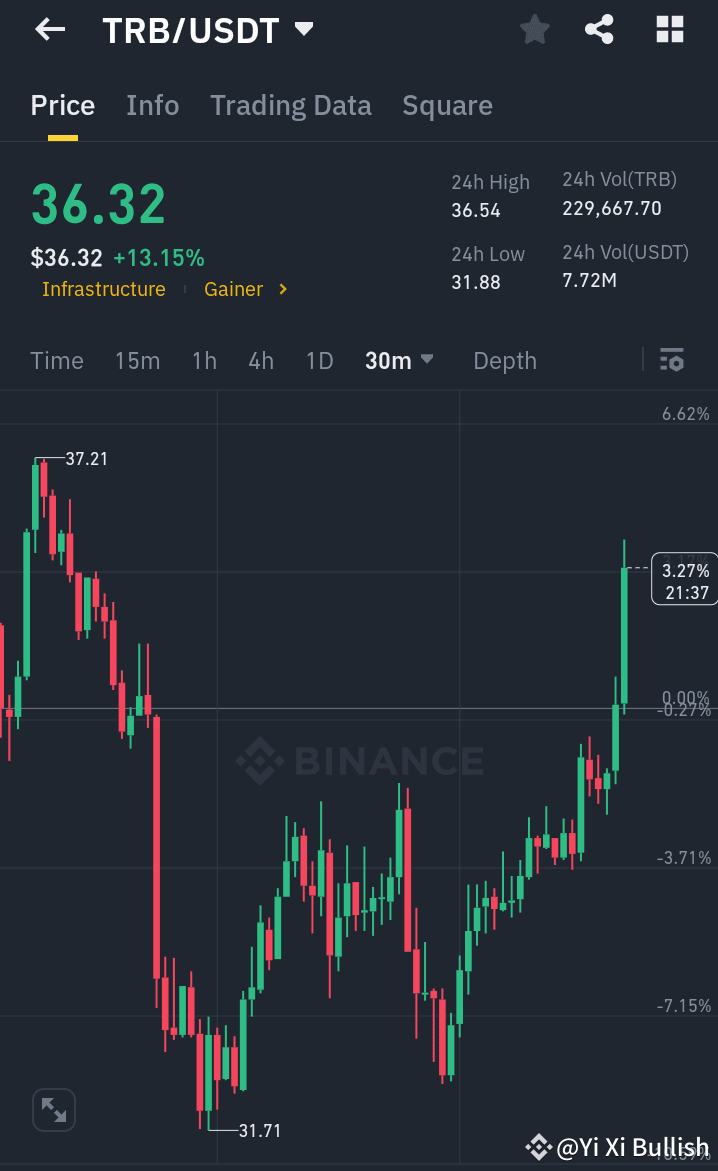Viewport: 718px width, 1171px height.
Task: Switch to the Trading Data tab
Action: click(x=291, y=105)
